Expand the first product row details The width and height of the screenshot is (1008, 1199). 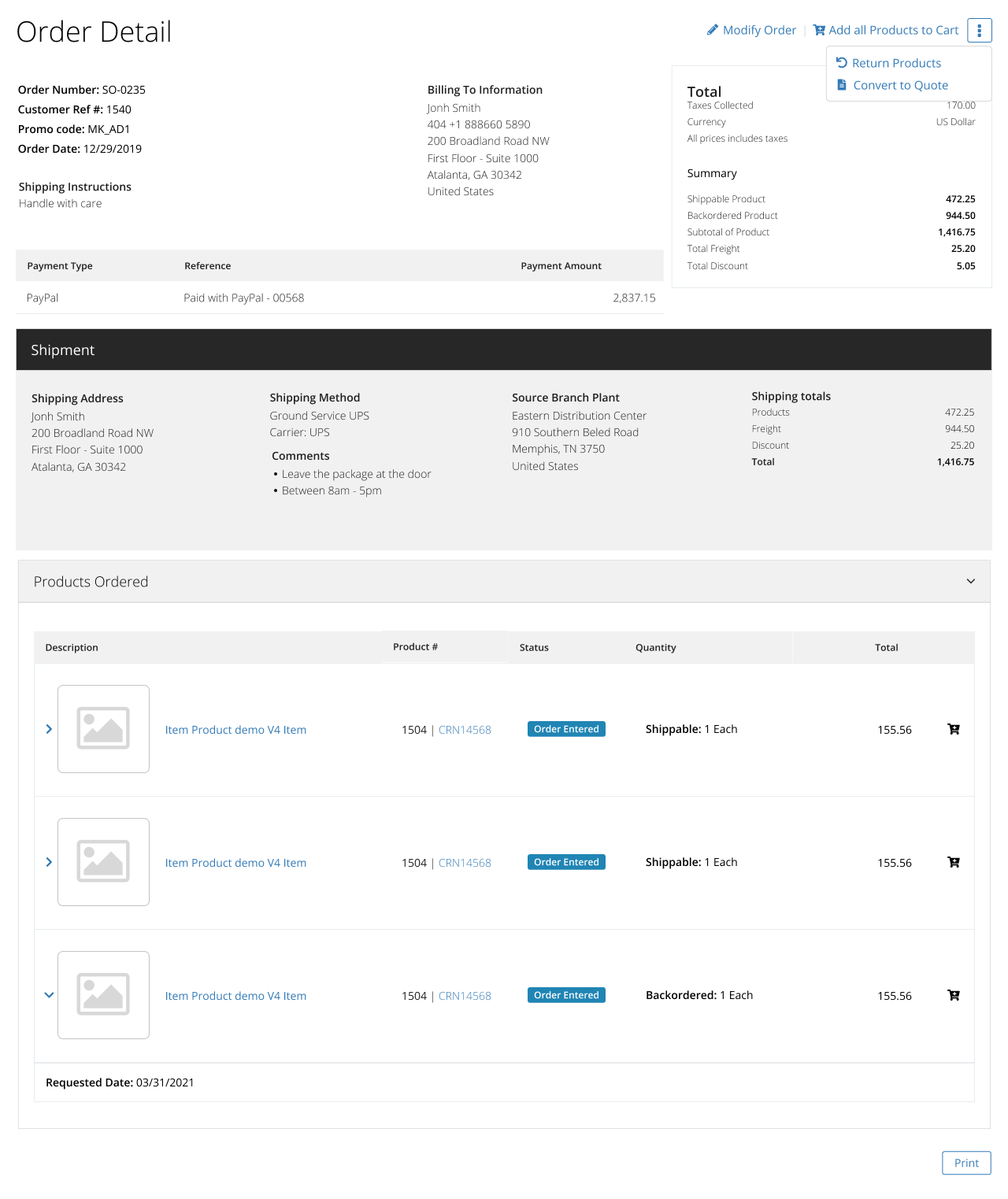[x=49, y=729]
